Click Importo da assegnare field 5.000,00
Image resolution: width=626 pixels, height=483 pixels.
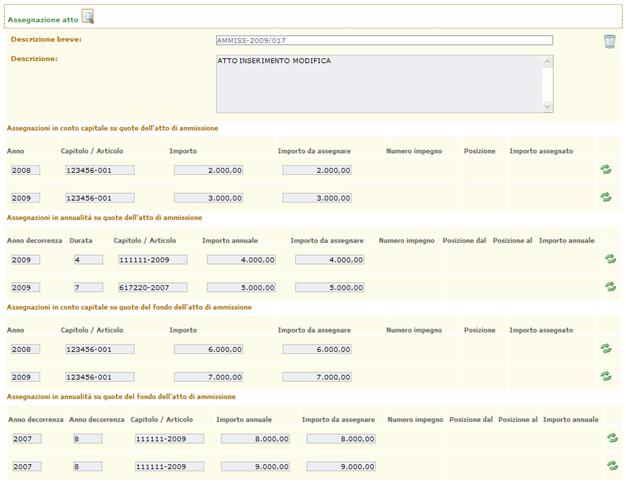330,287
